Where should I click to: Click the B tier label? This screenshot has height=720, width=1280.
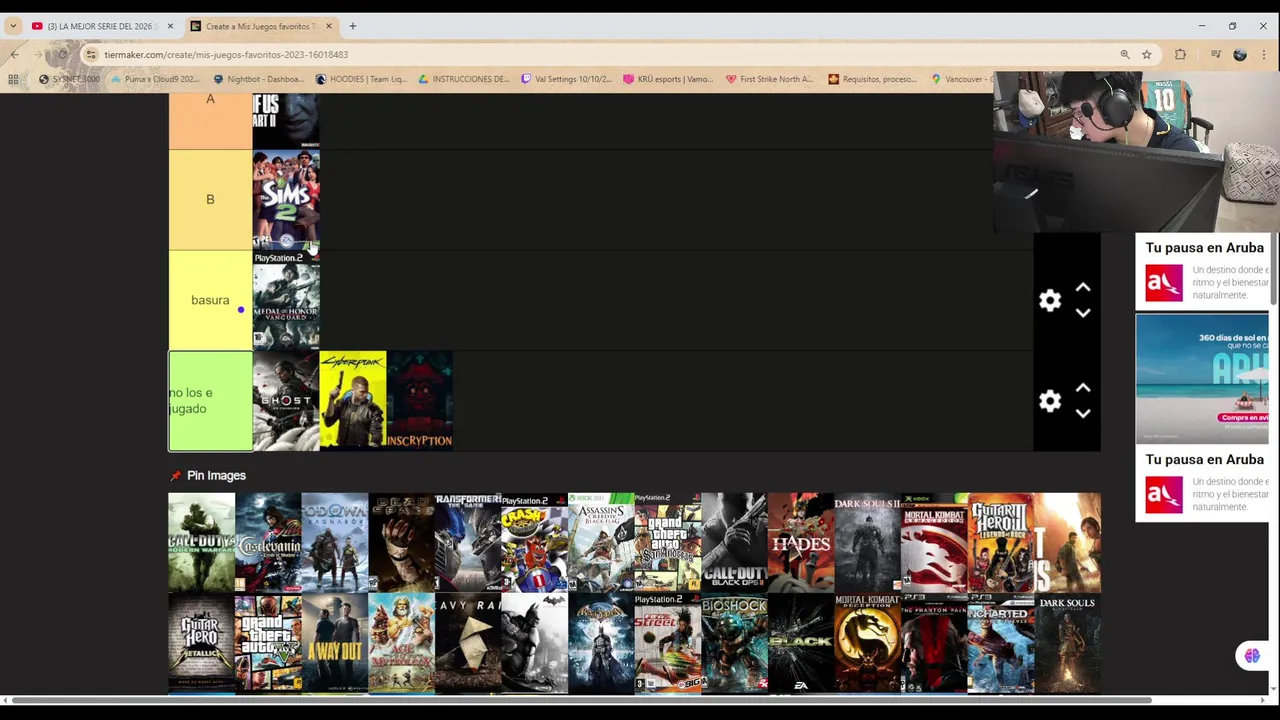tap(210, 199)
